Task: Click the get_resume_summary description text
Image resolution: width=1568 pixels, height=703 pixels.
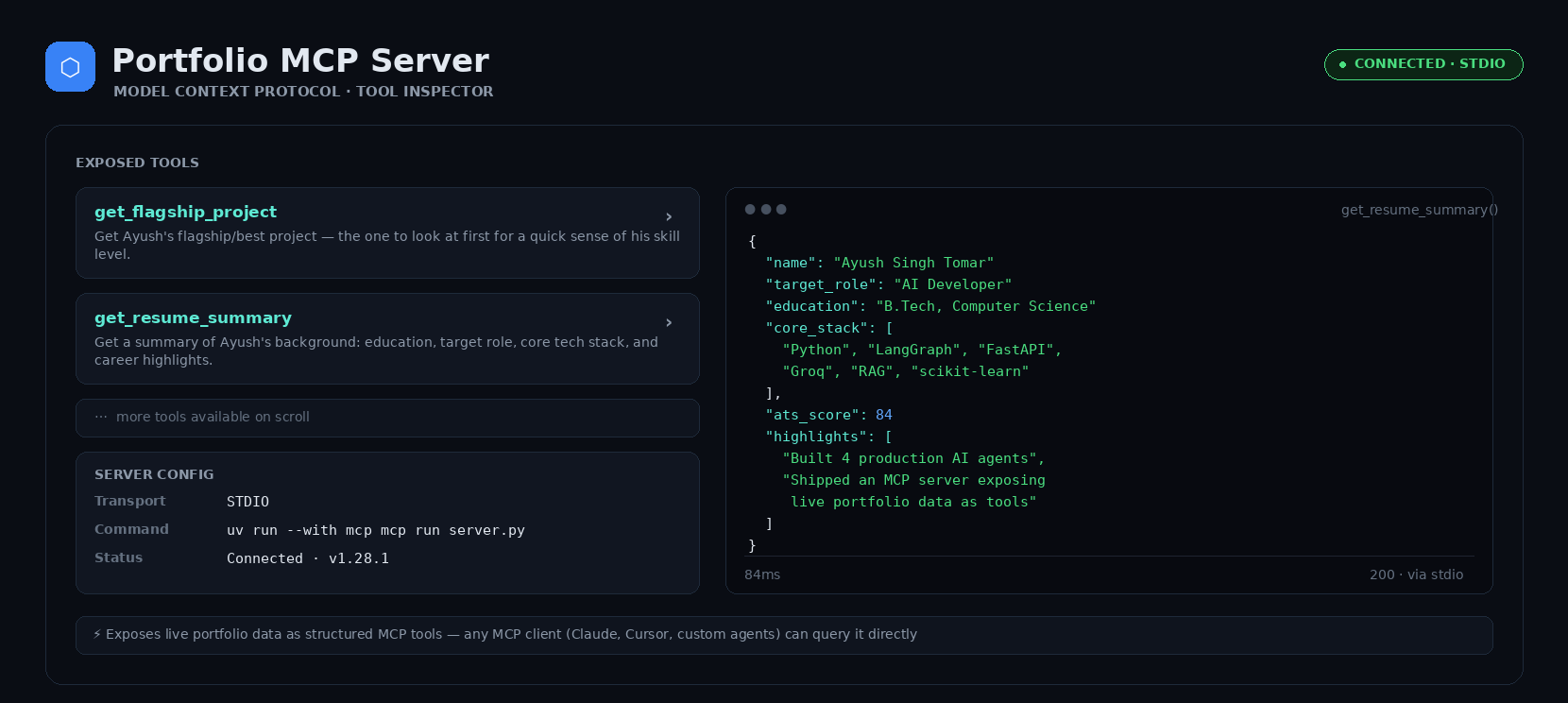Action: coord(376,351)
